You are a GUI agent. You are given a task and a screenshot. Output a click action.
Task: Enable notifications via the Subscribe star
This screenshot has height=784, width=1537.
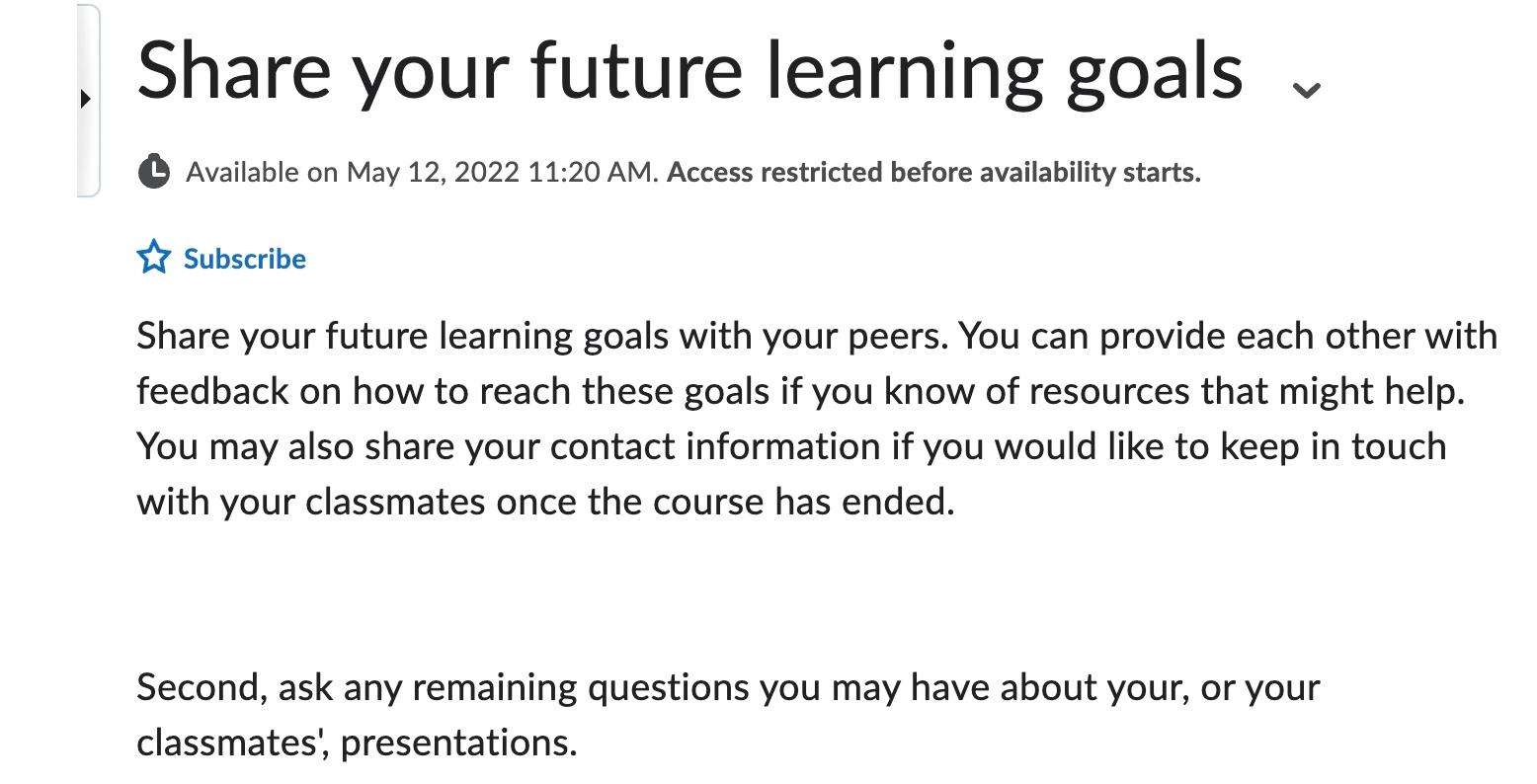(x=154, y=258)
